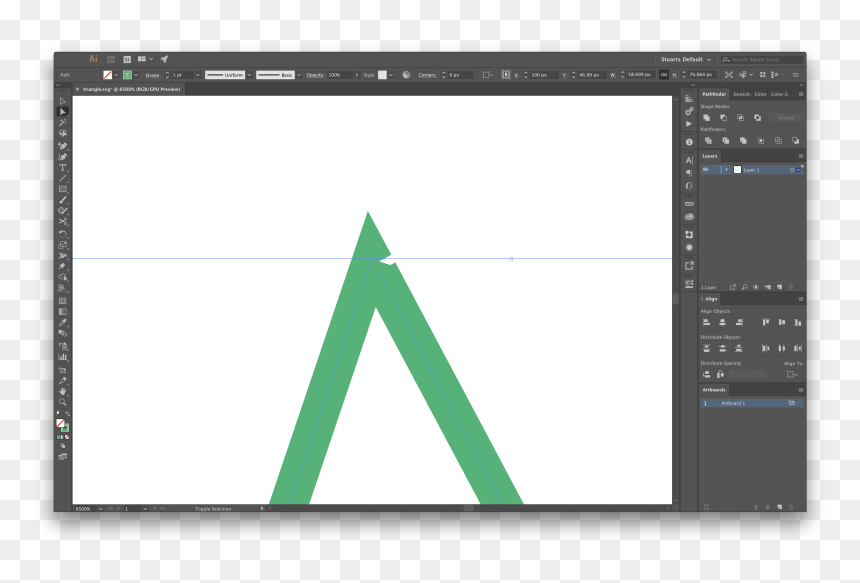Click the Intersect shape mode icon
Screen dimensions: 860x583
[x=740, y=118]
